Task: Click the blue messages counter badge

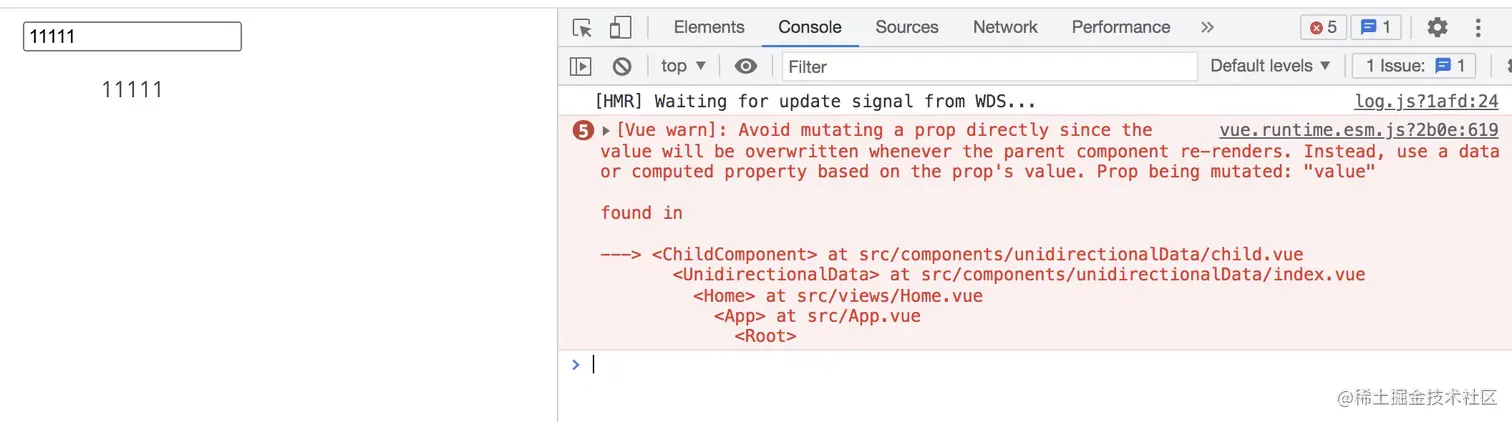Action: click(1376, 28)
